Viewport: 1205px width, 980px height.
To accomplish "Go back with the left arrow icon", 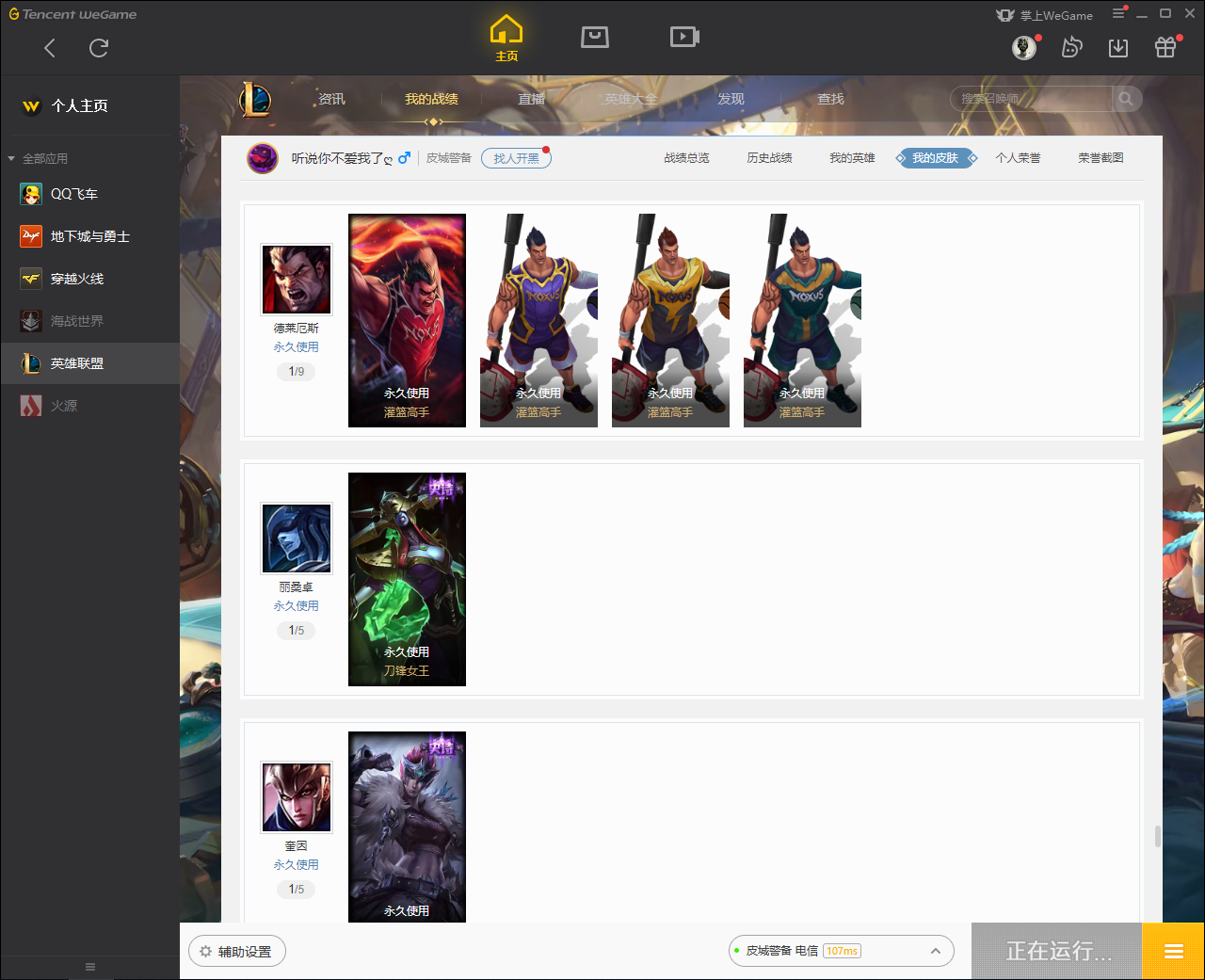I will click(x=50, y=48).
